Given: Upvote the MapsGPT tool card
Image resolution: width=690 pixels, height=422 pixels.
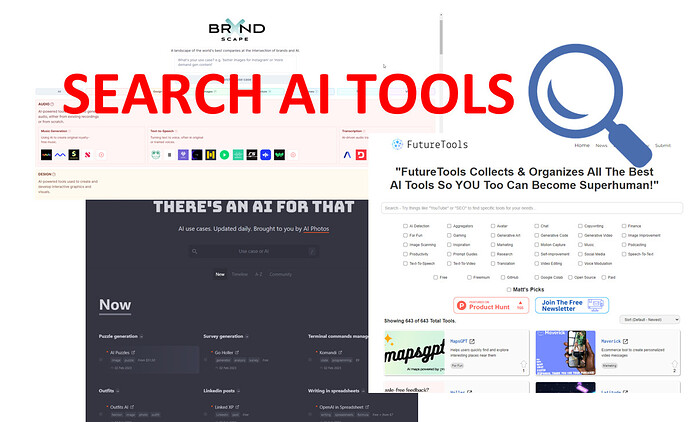Looking at the screenshot, I should tap(523, 364).
